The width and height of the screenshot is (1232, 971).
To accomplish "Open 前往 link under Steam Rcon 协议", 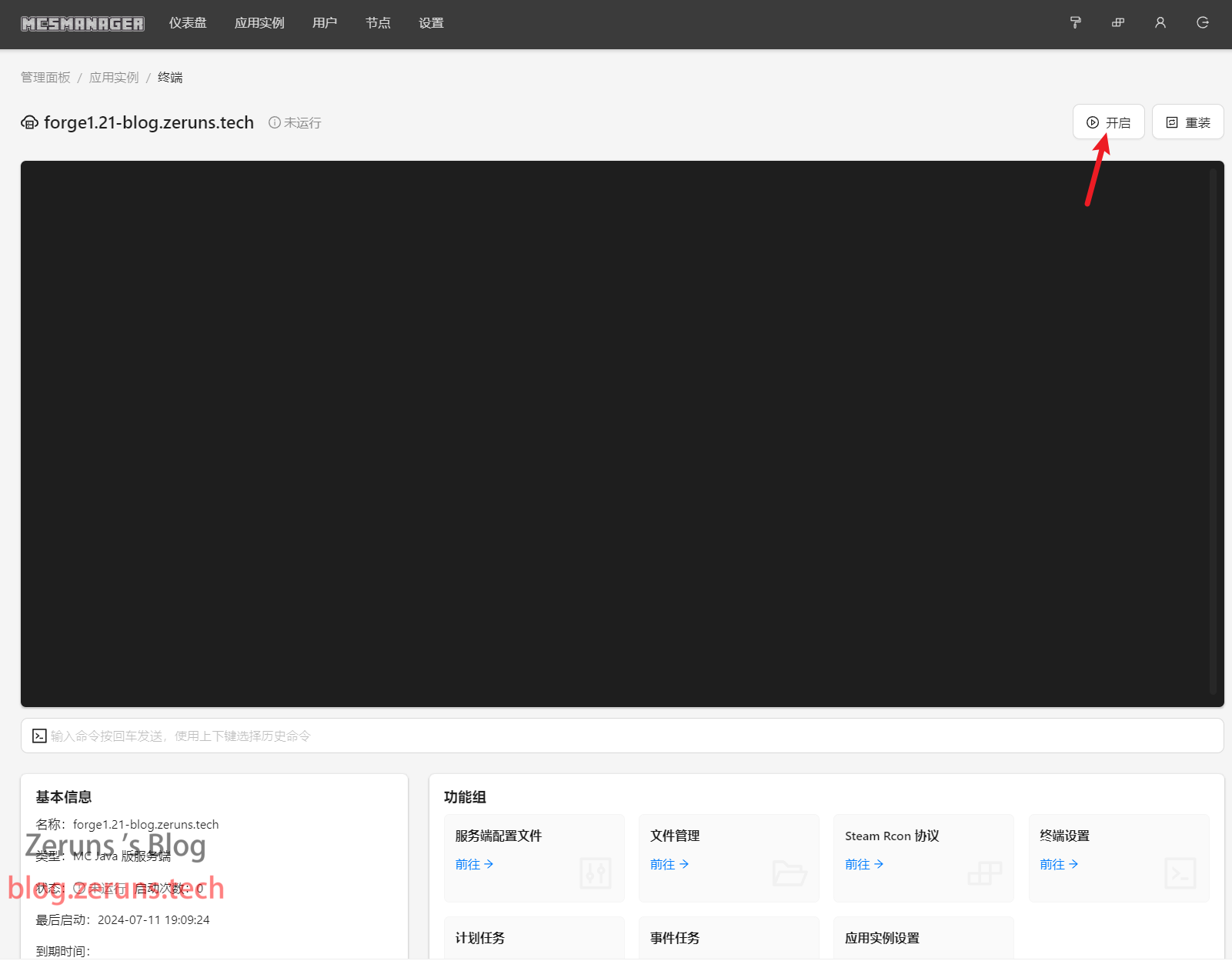I will [864, 865].
